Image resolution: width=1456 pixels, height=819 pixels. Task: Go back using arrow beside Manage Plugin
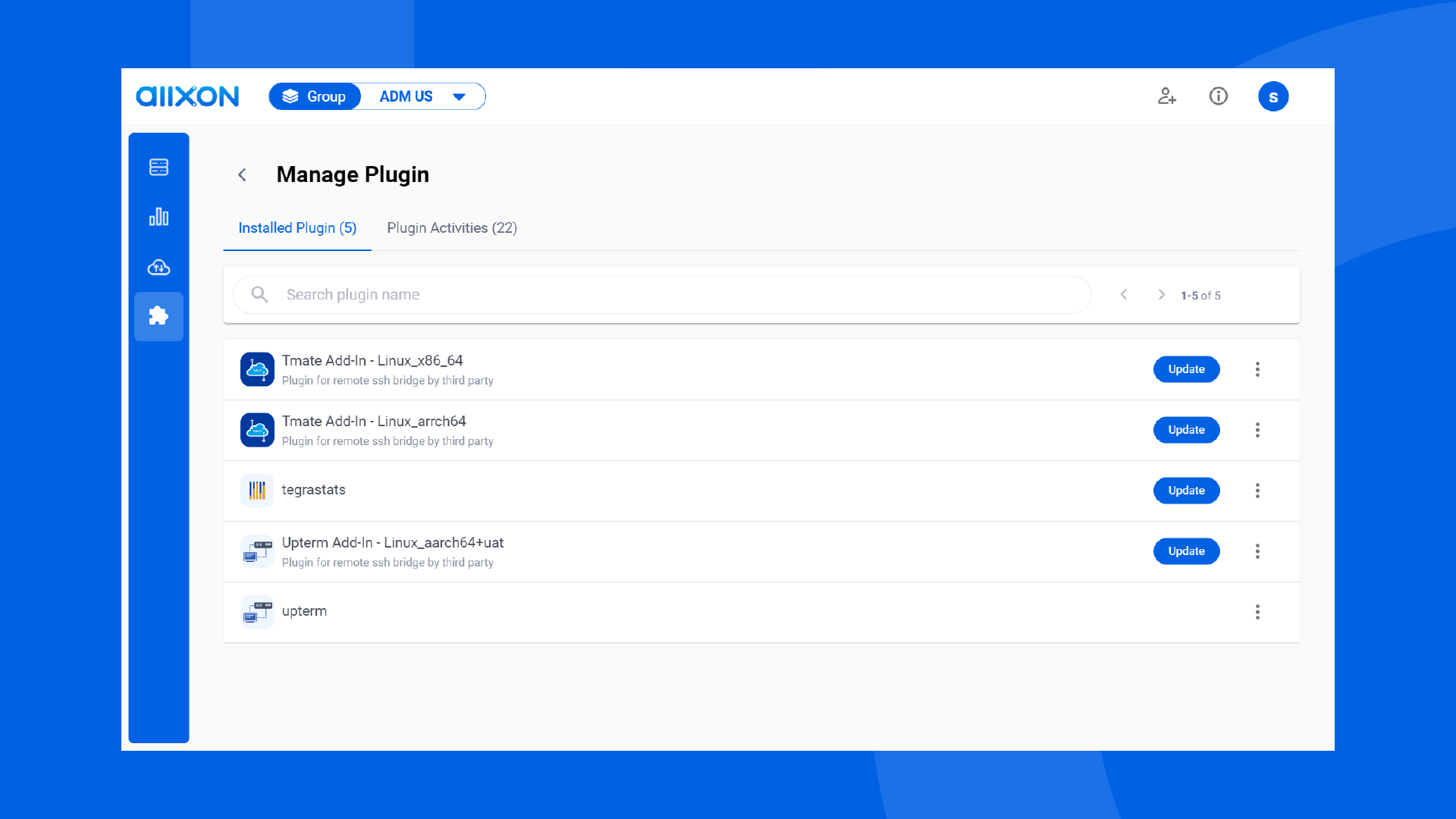click(242, 175)
